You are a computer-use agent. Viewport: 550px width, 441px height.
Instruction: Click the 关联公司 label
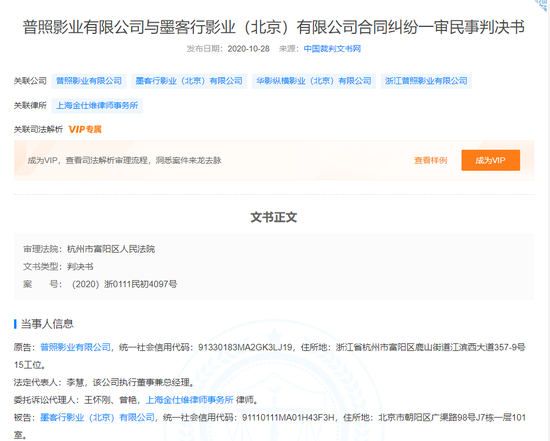[x=30, y=81]
